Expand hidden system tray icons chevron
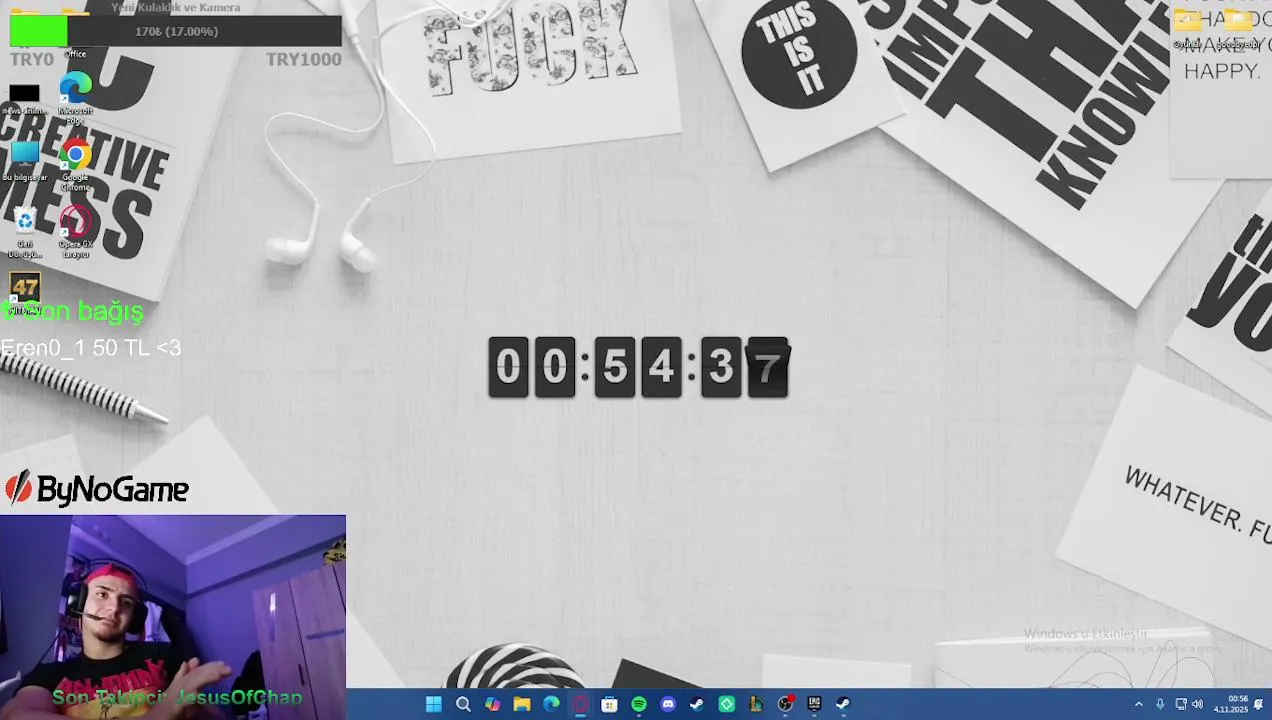The image size is (1272, 720). (1138, 704)
